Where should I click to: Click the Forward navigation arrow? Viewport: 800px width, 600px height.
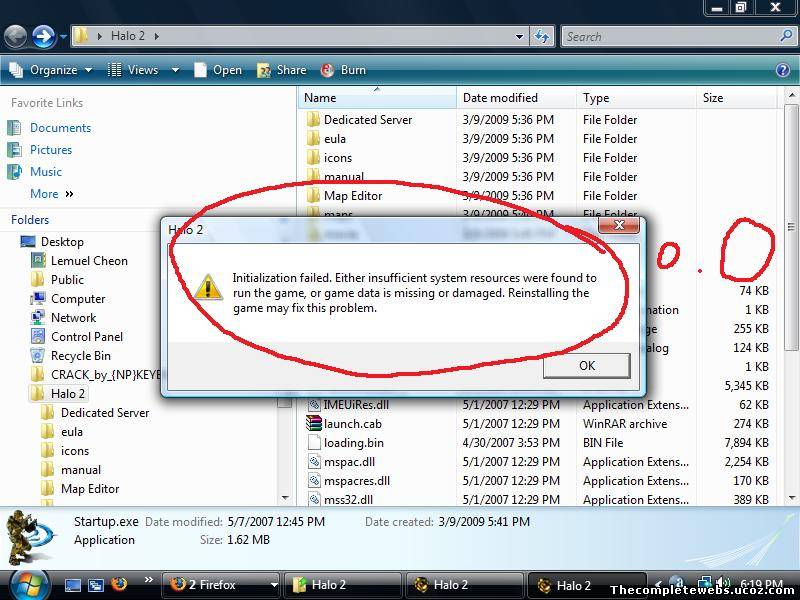click(x=44, y=37)
